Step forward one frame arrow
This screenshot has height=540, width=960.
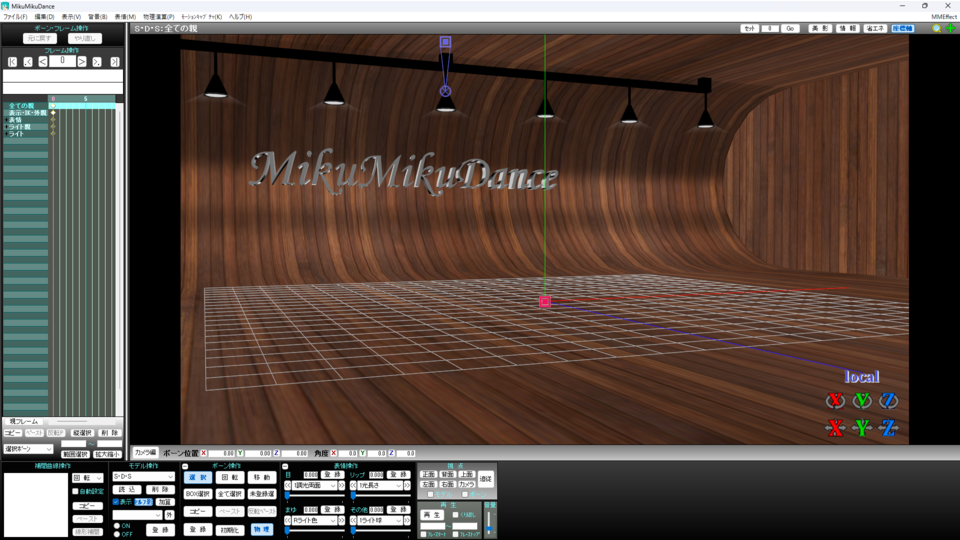(82, 62)
